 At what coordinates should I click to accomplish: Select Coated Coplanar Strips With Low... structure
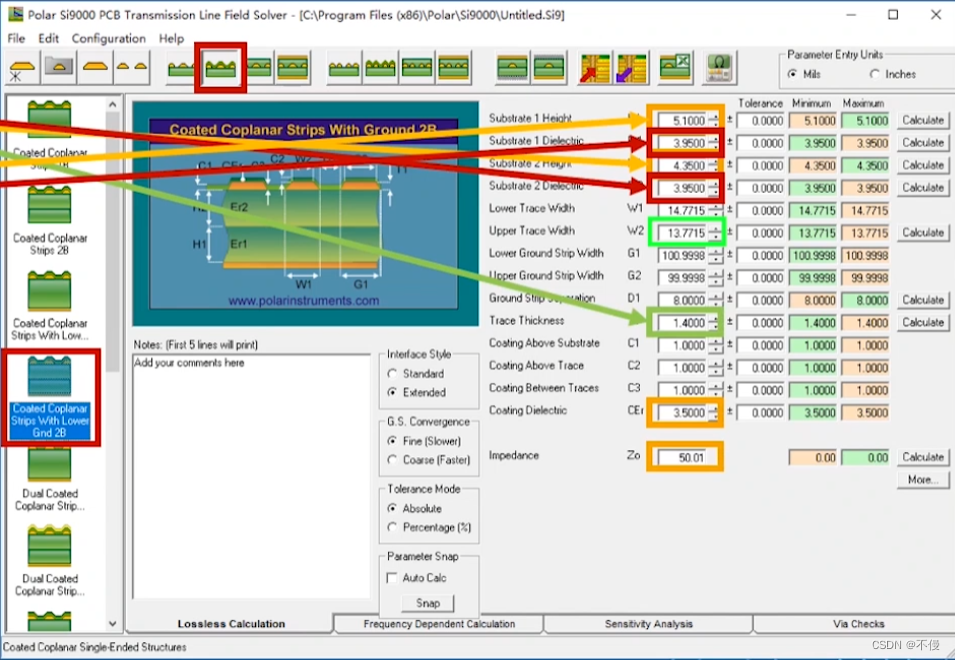[49, 306]
